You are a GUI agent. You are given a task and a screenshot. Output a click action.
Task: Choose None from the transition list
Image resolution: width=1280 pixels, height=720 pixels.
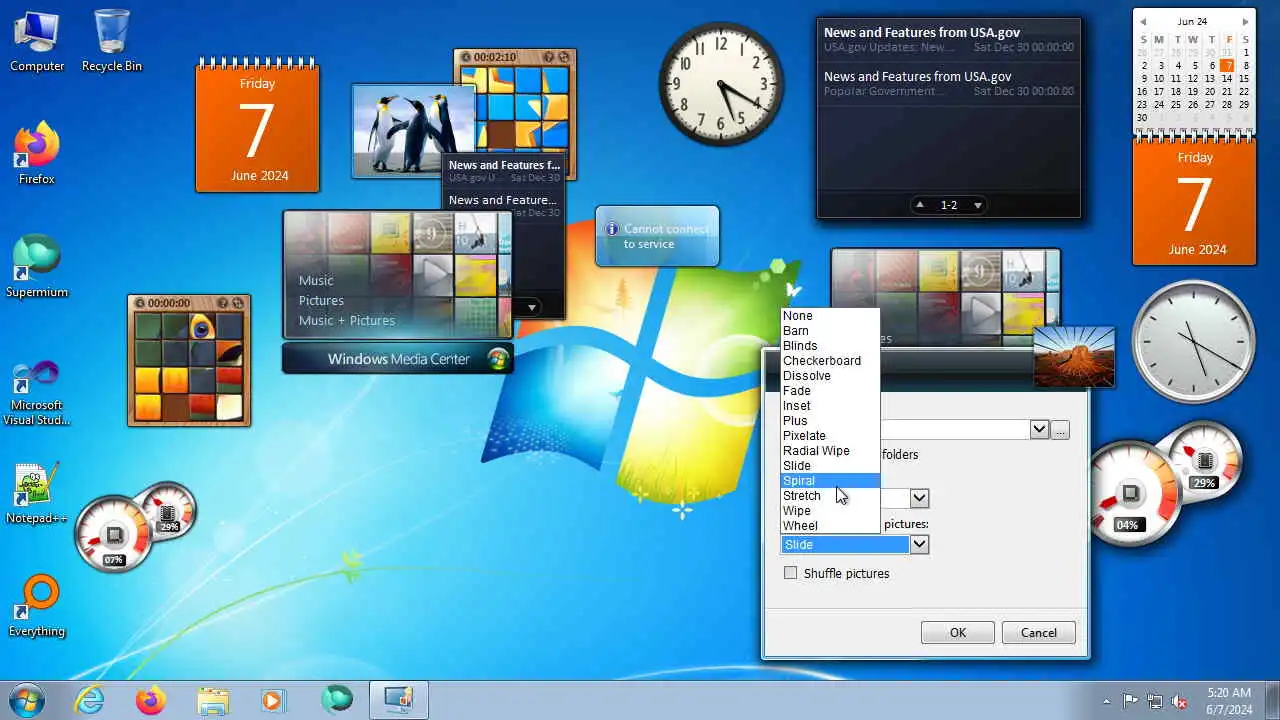click(830, 316)
